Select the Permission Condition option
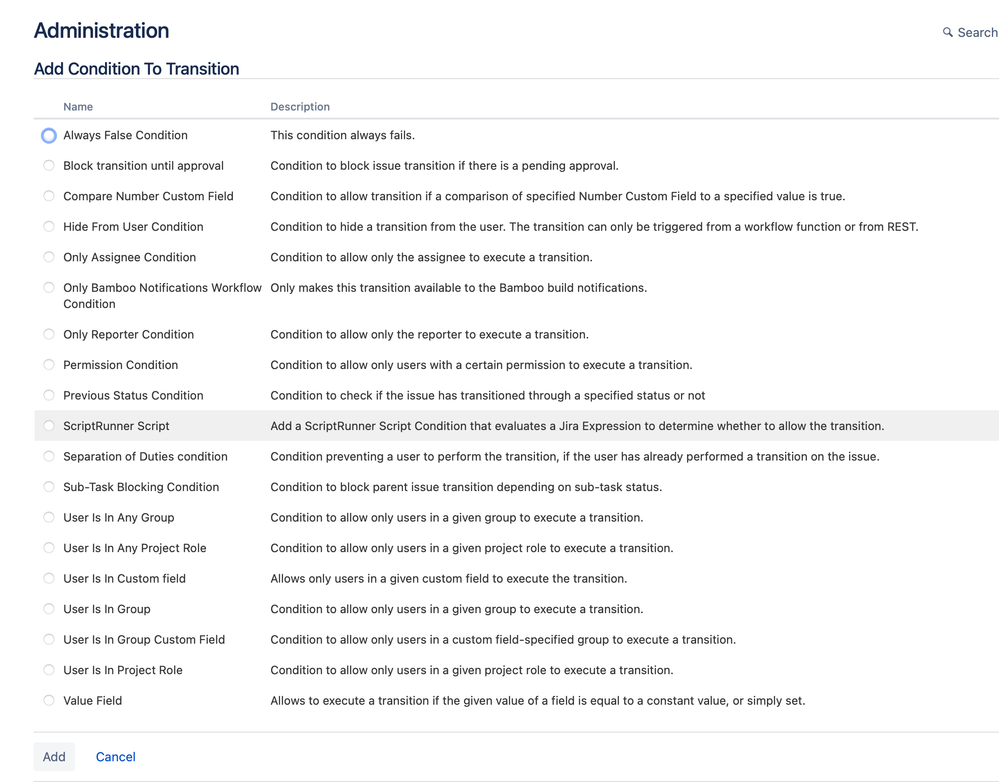The width and height of the screenshot is (999, 782). (x=48, y=364)
